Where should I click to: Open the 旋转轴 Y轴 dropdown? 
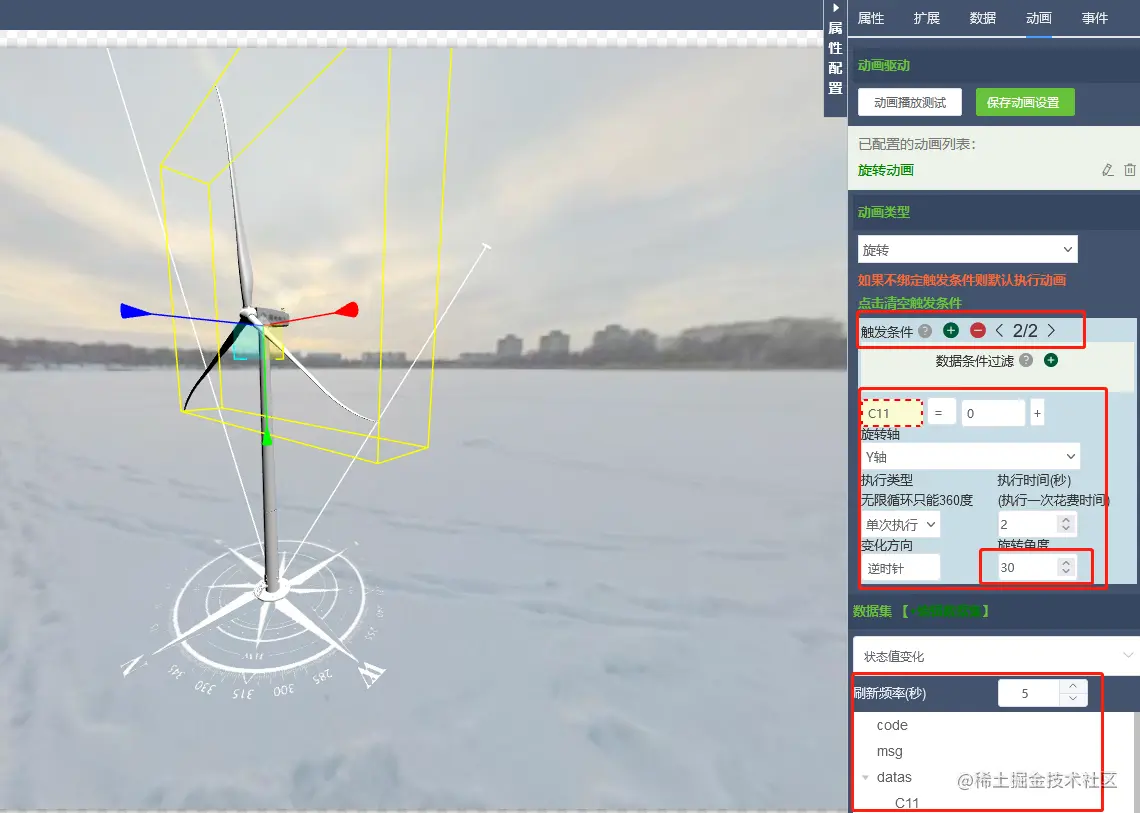coord(970,457)
